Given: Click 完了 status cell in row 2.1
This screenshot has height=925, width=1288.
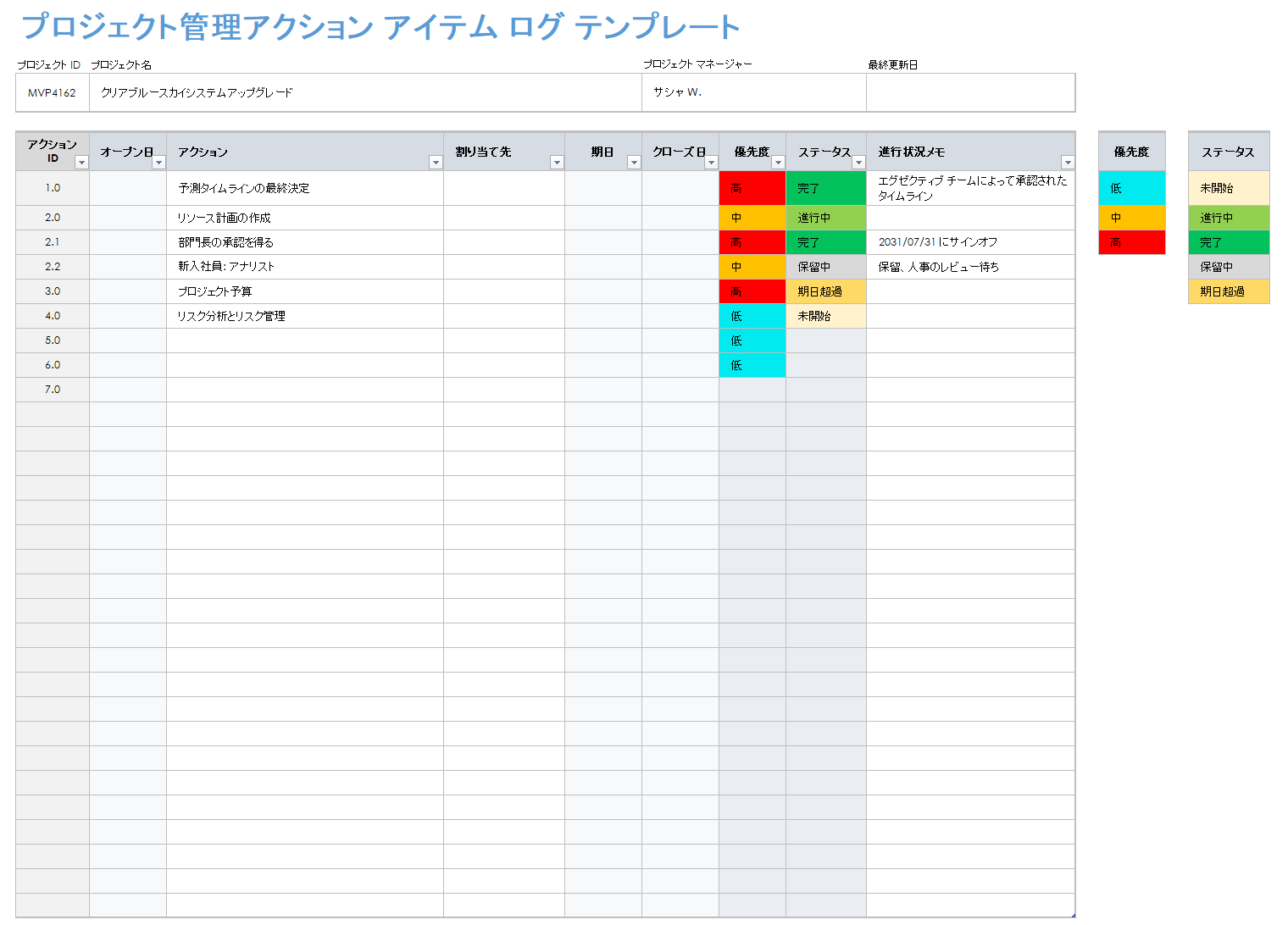Looking at the screenshot, I should tap(826, 242).
